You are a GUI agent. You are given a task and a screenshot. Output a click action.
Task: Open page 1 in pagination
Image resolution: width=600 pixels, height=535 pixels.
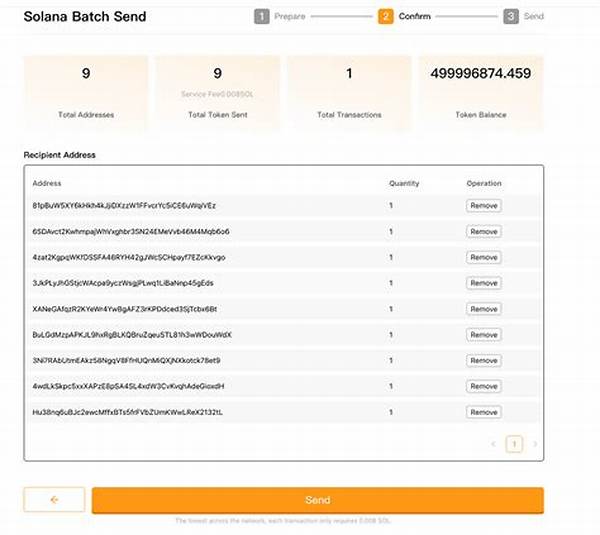pos(514,444)
